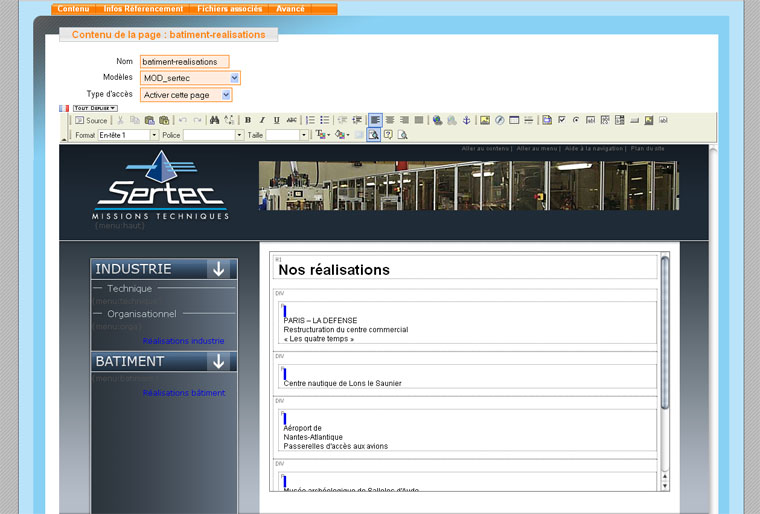Toggle justify alignment
Screen dimensions: 760x514
419,120
